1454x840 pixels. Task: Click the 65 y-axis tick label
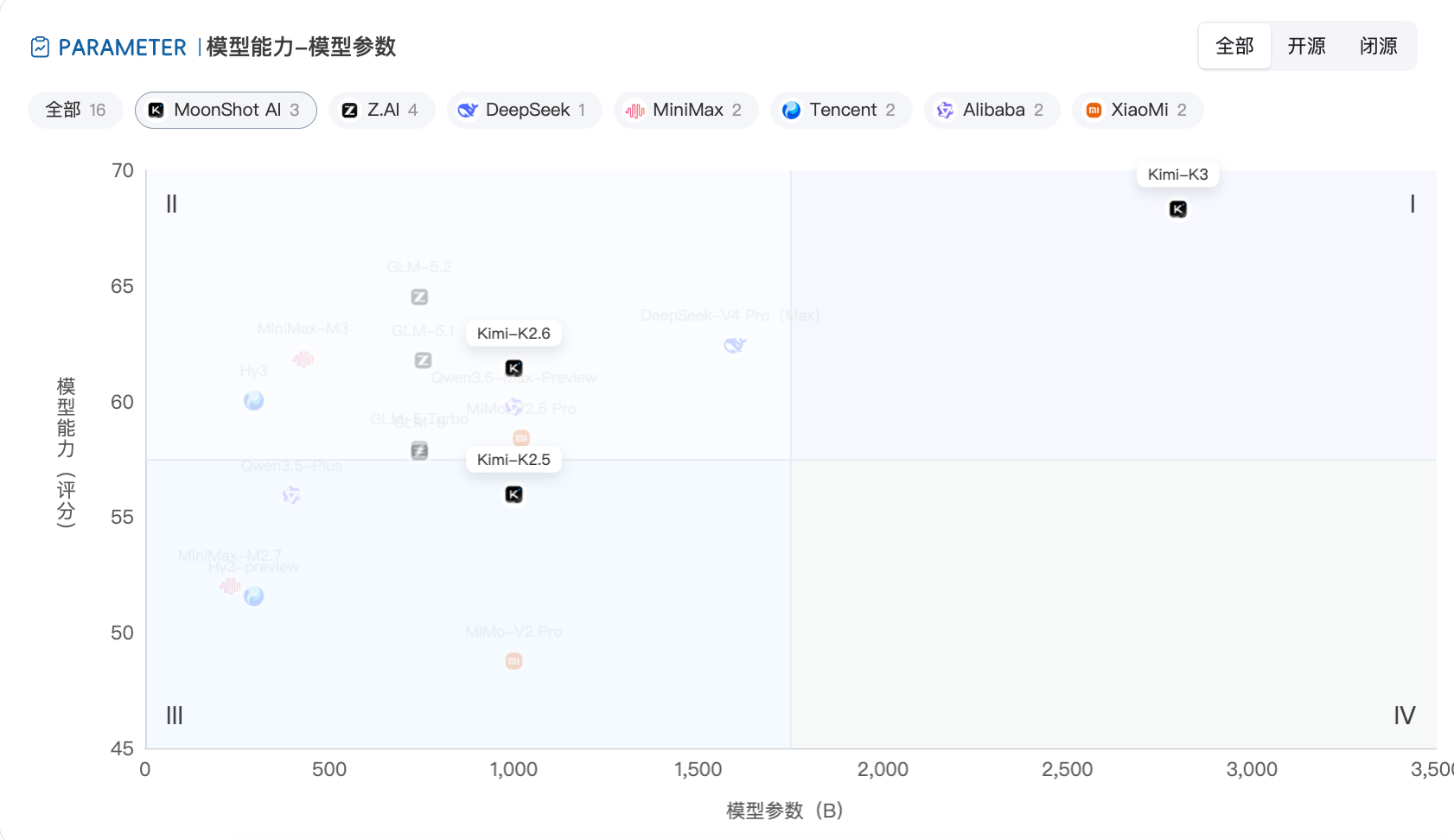click(x=122, y=286)
